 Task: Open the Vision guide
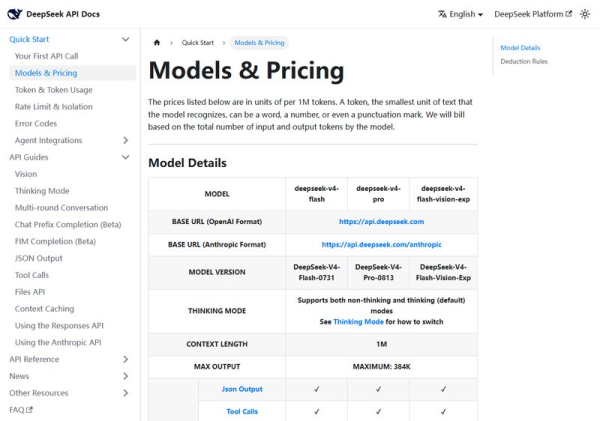click(x=26, y=174)
